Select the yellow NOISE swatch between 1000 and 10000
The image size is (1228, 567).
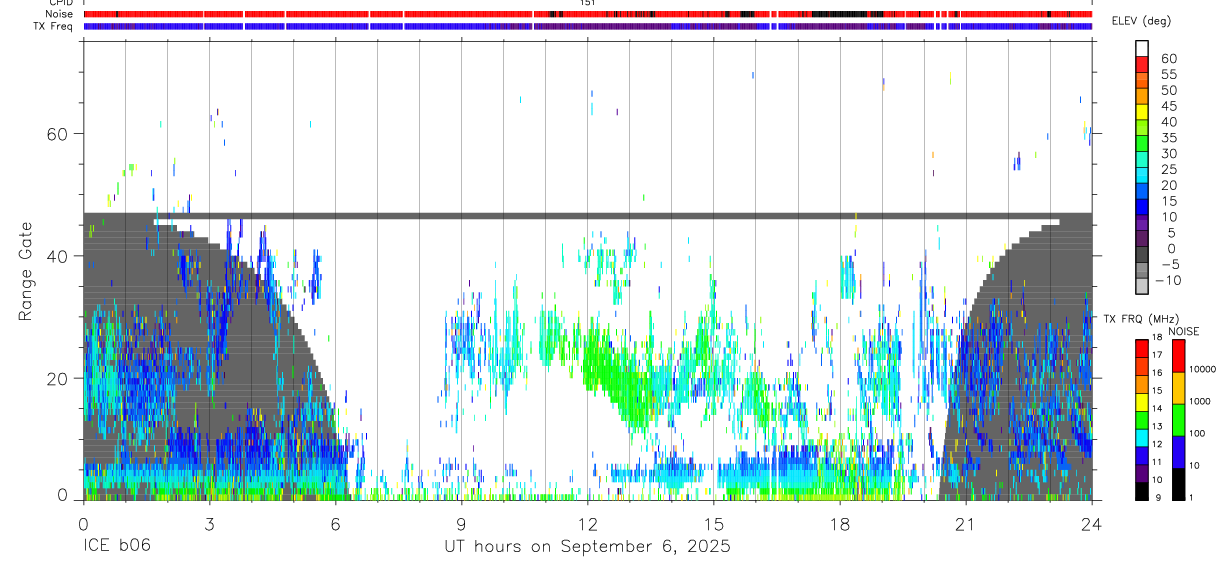[1178, 387]
